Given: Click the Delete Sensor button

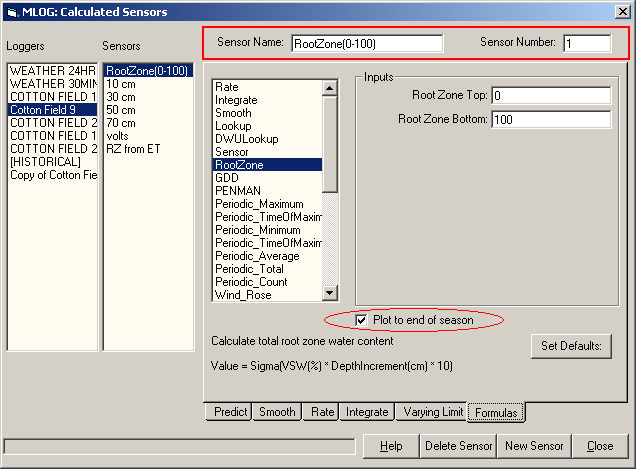Looking at the screenshot, I should pos(457,446).
